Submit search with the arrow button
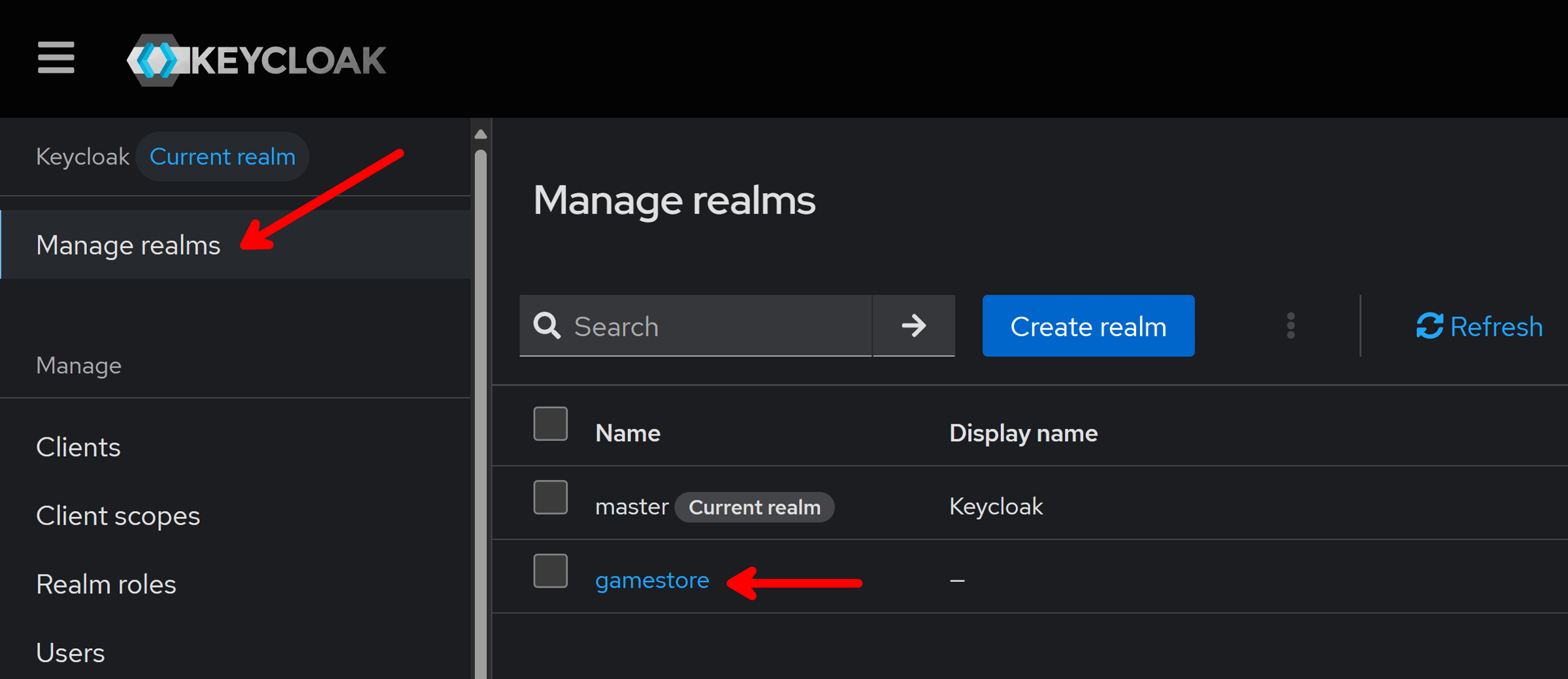 [x=914, y=325]
